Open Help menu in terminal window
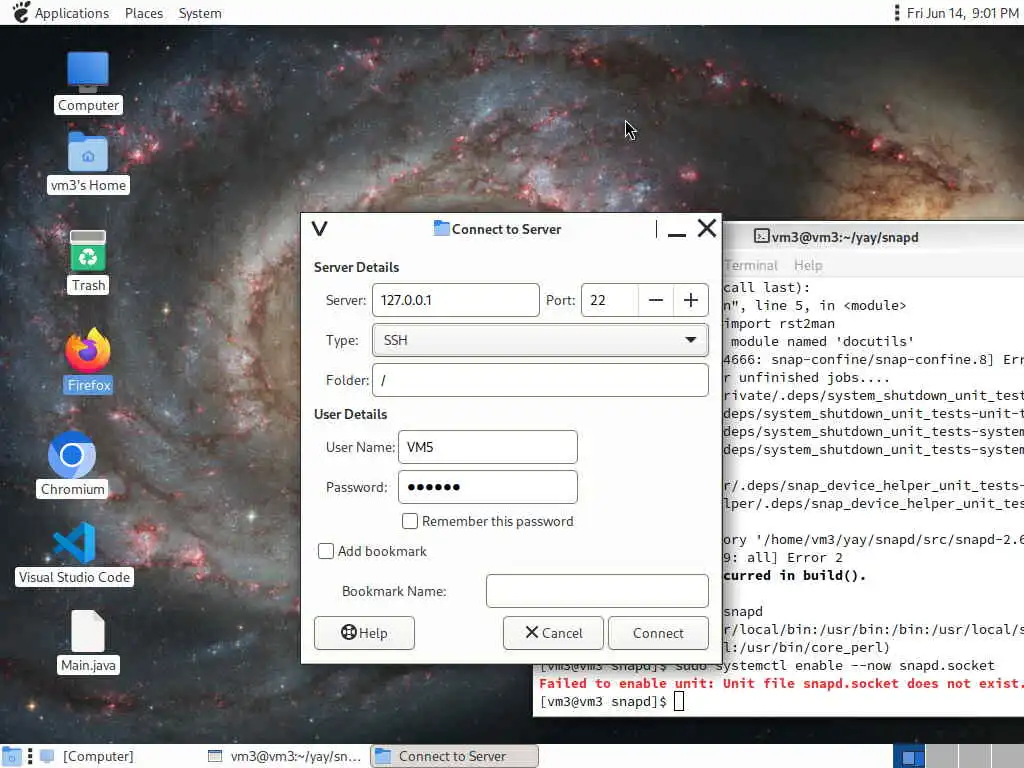1024x768 pixels. [x=808, y=265]
